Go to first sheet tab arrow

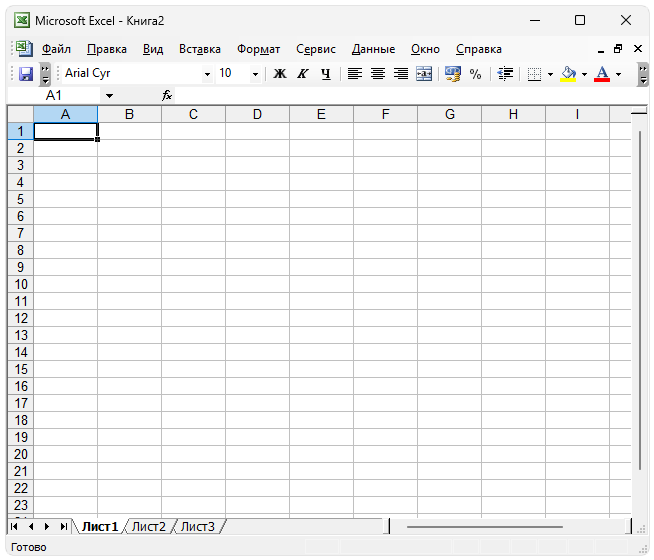[14, 527]
